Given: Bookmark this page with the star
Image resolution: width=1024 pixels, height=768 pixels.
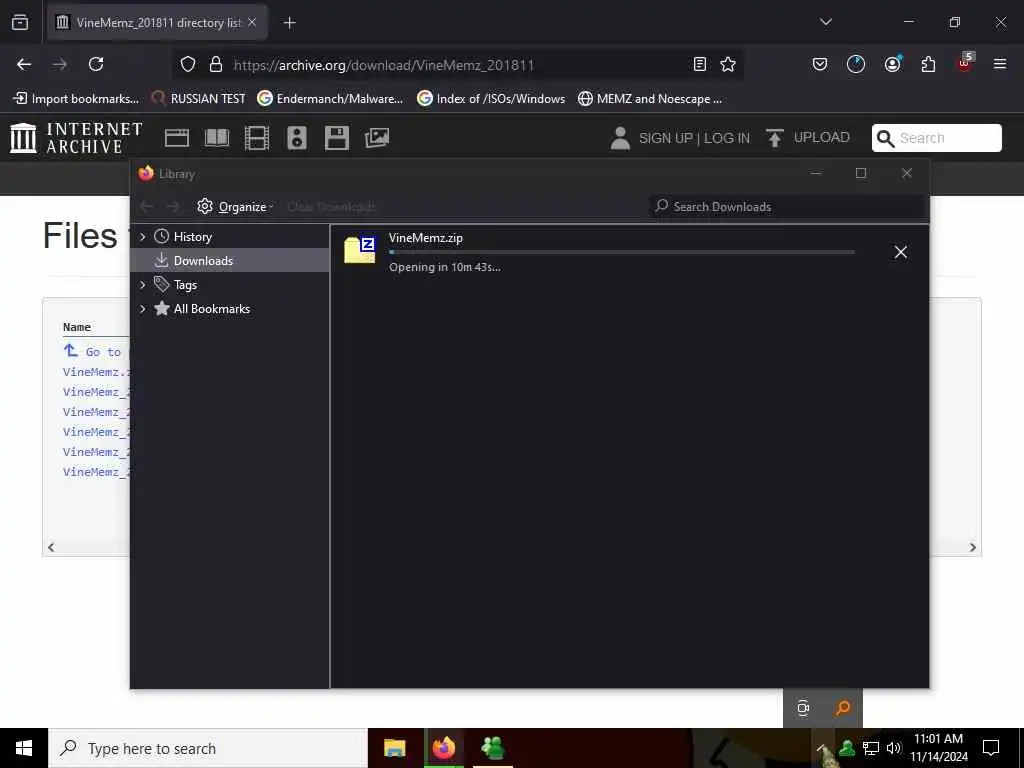Looking at the screenshot, I should tap(728, 64).
